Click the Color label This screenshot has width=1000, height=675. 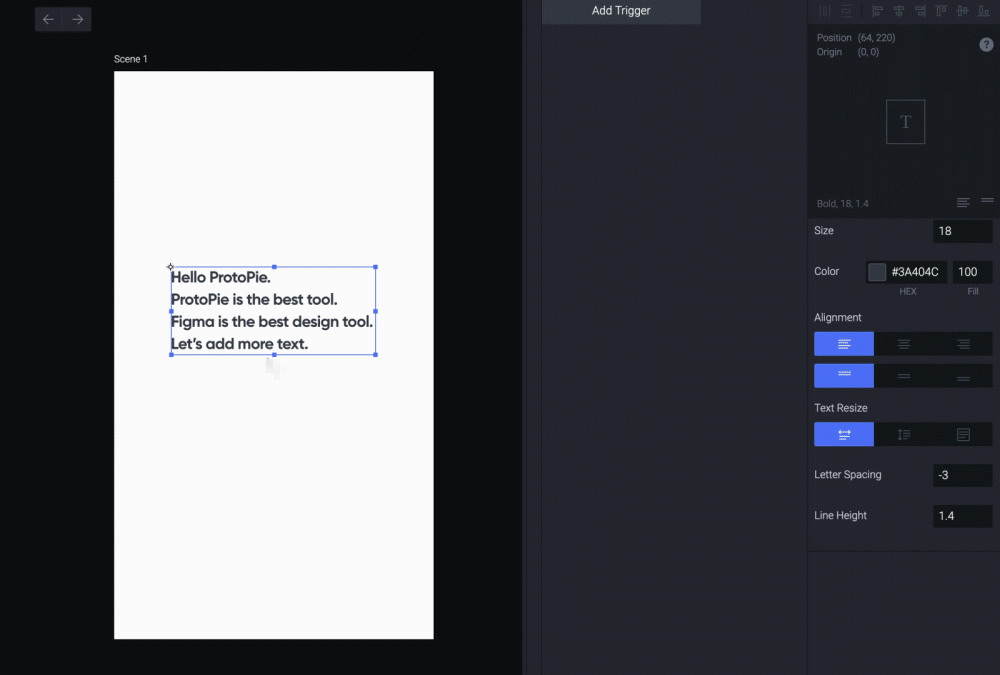tap(827, 272)
